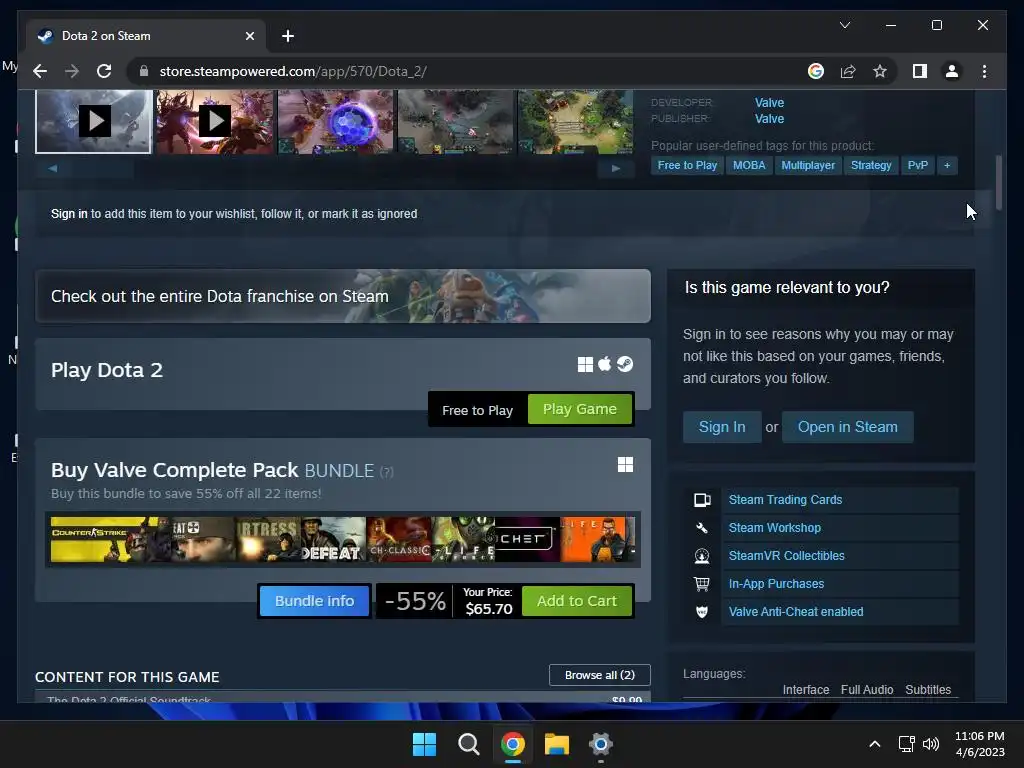Click the page vertical scrollbar thumb
1024x768 pixels.
[x=999, y=182]
